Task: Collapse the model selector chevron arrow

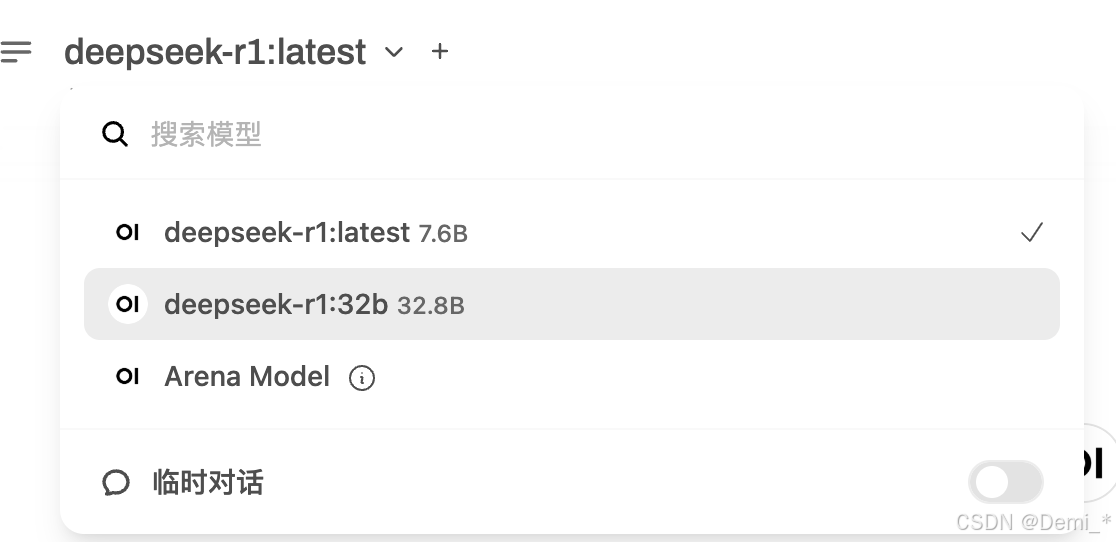Action: pos(394,52)
